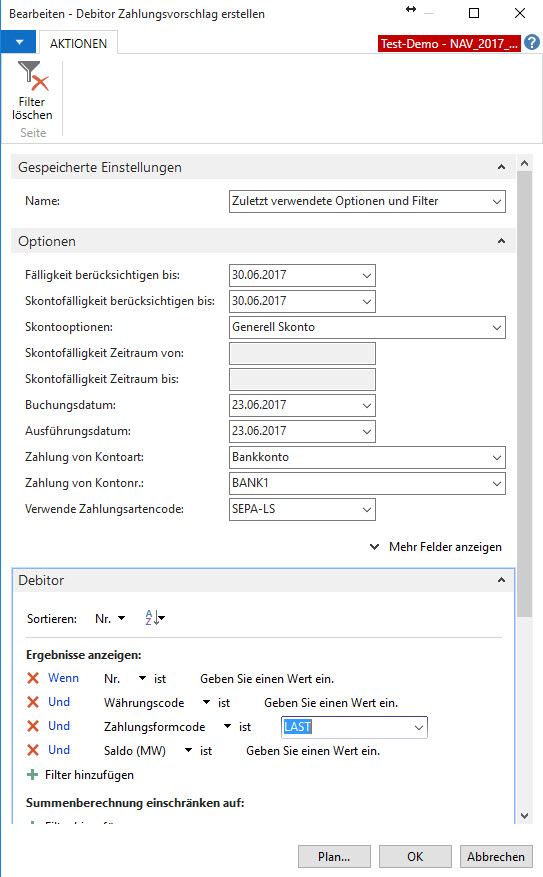Collapse the Debitor section
The height and width of the screenshot is (877, 543).
[x=502, y=580]
